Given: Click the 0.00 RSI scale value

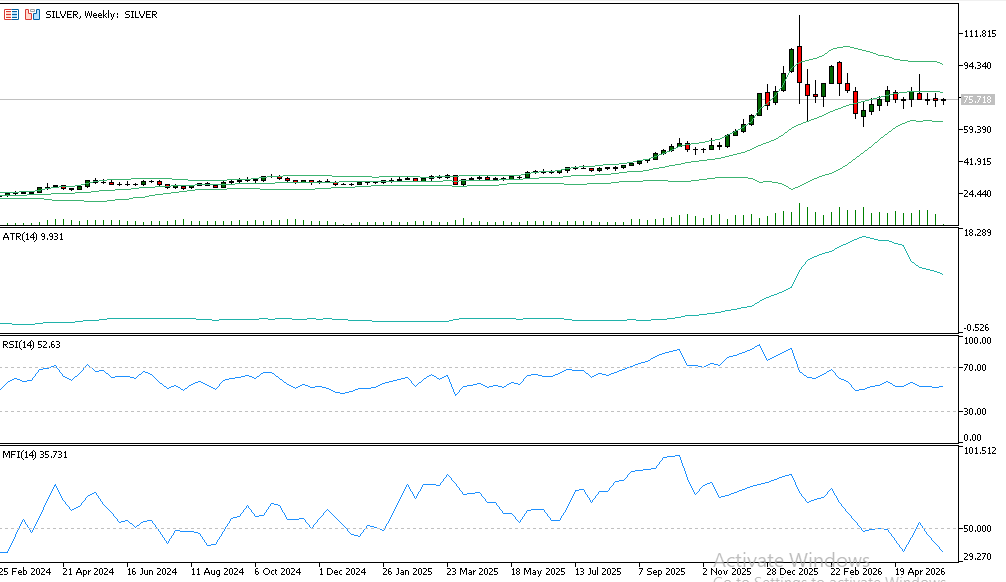Looking at the screenshot, I should tap(973, 438).
